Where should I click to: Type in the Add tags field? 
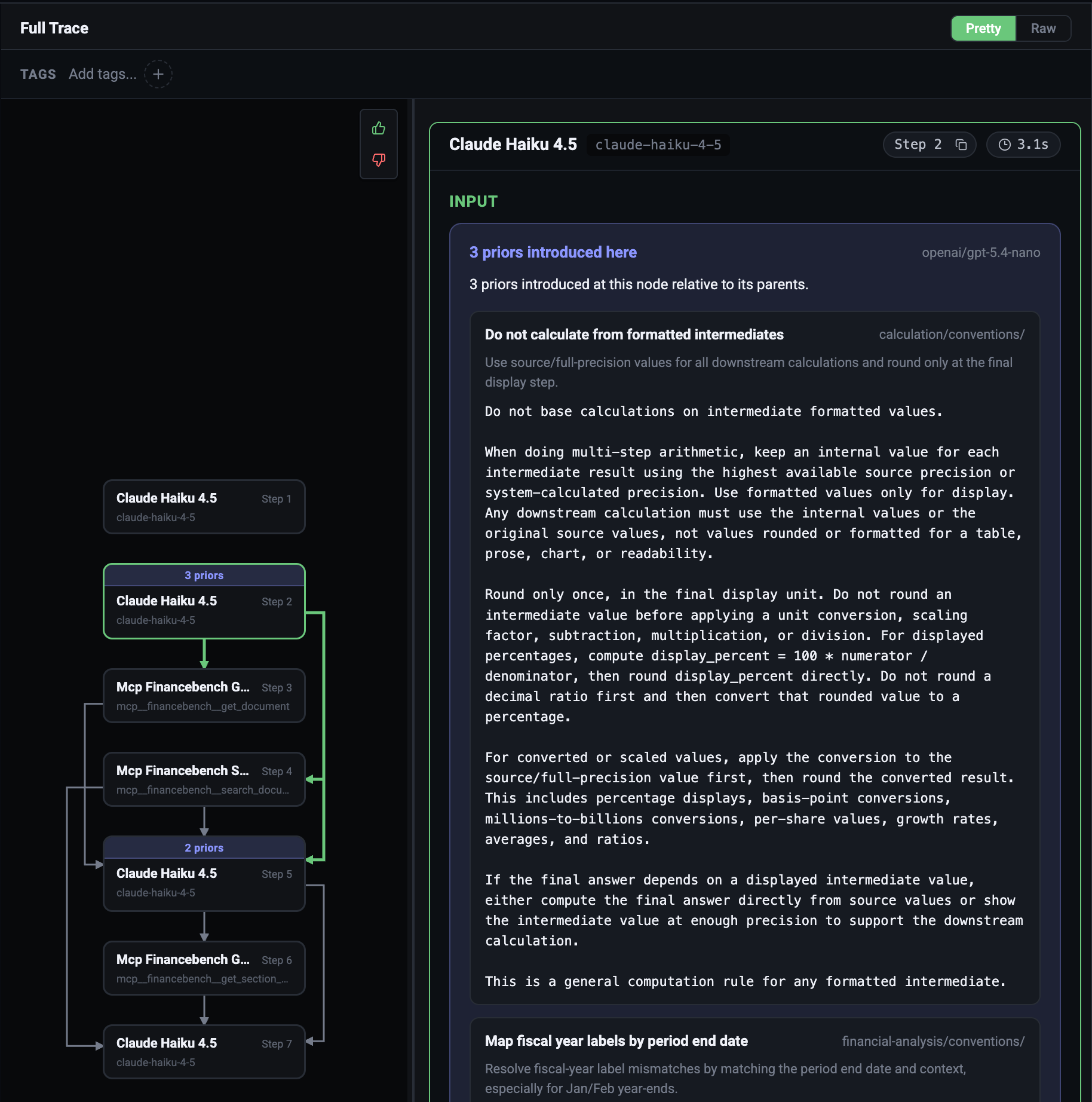103,74
